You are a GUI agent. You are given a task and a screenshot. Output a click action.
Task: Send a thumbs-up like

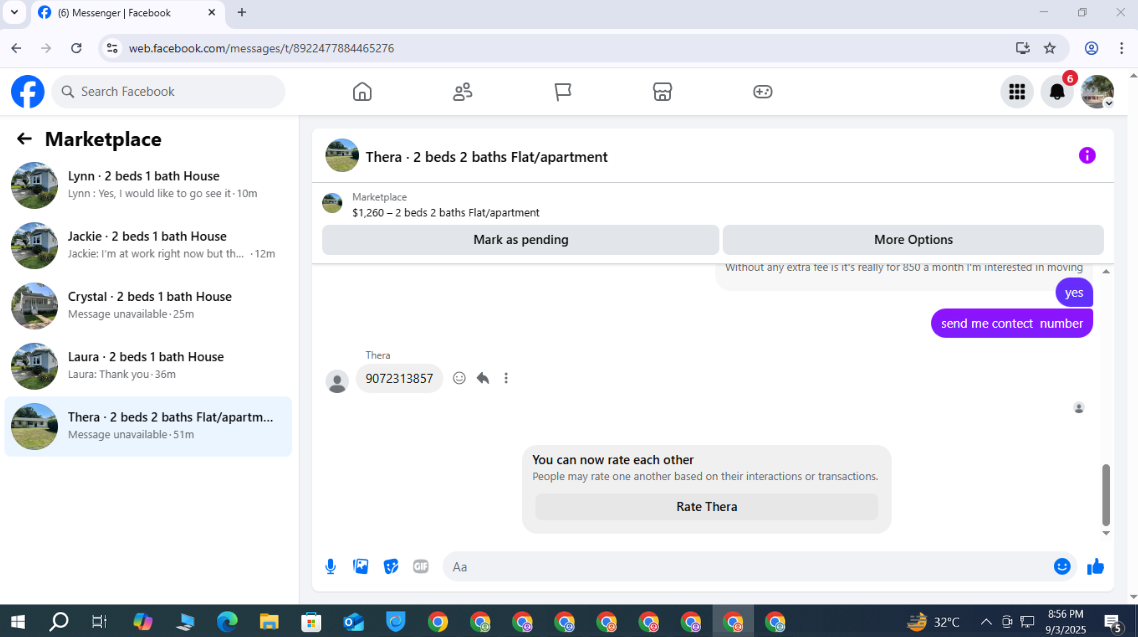click(x=1095, y=567)
